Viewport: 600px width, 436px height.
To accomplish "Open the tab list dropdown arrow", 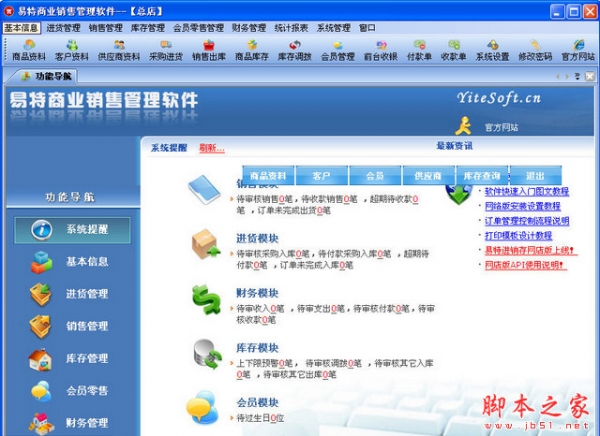I will [577, 77].
